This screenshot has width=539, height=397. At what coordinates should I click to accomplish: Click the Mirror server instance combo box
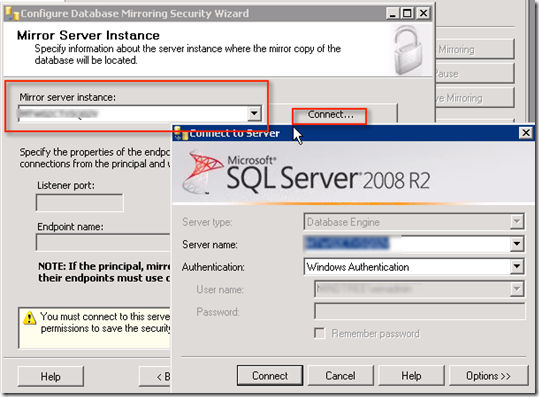(140, 113)
